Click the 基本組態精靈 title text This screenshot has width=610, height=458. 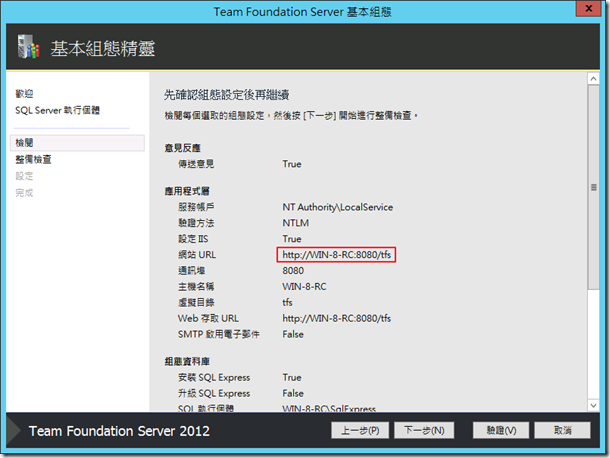tap(103, 49)
